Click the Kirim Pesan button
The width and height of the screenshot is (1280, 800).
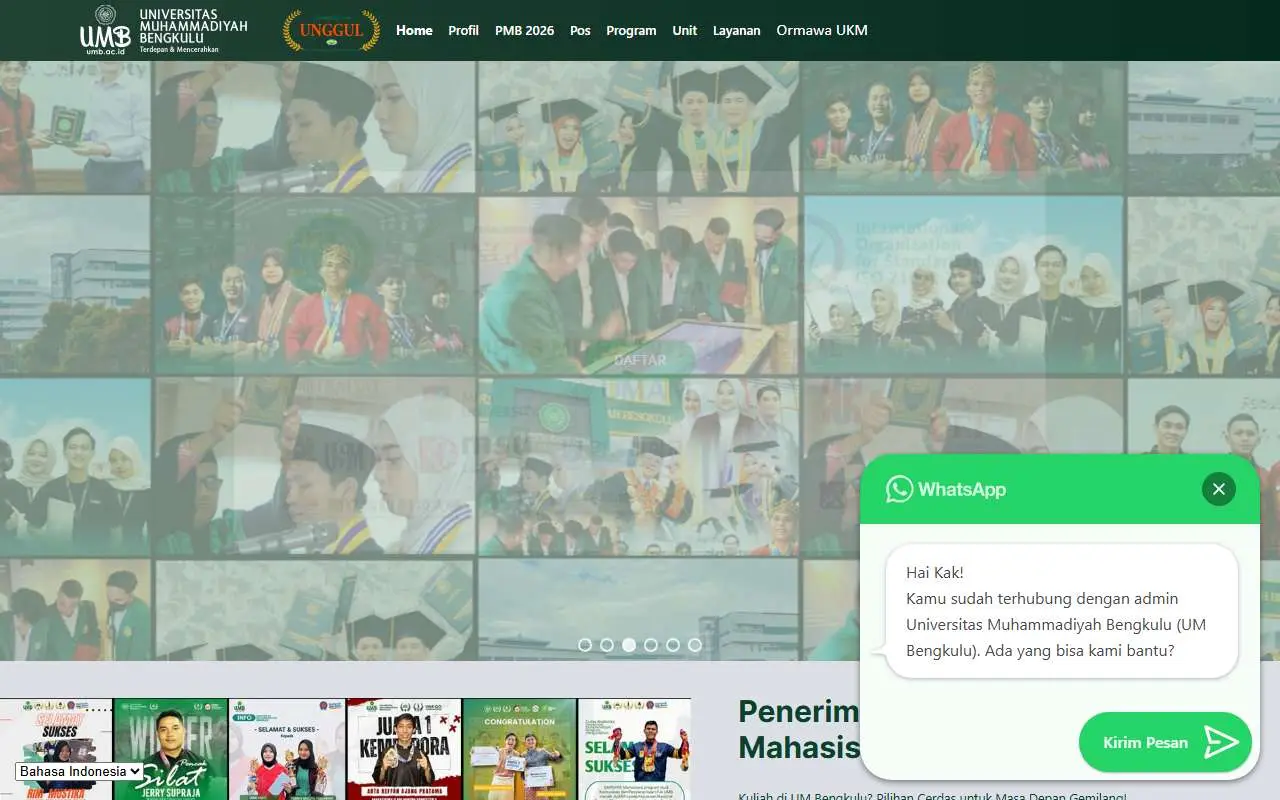coord(1165,742)
